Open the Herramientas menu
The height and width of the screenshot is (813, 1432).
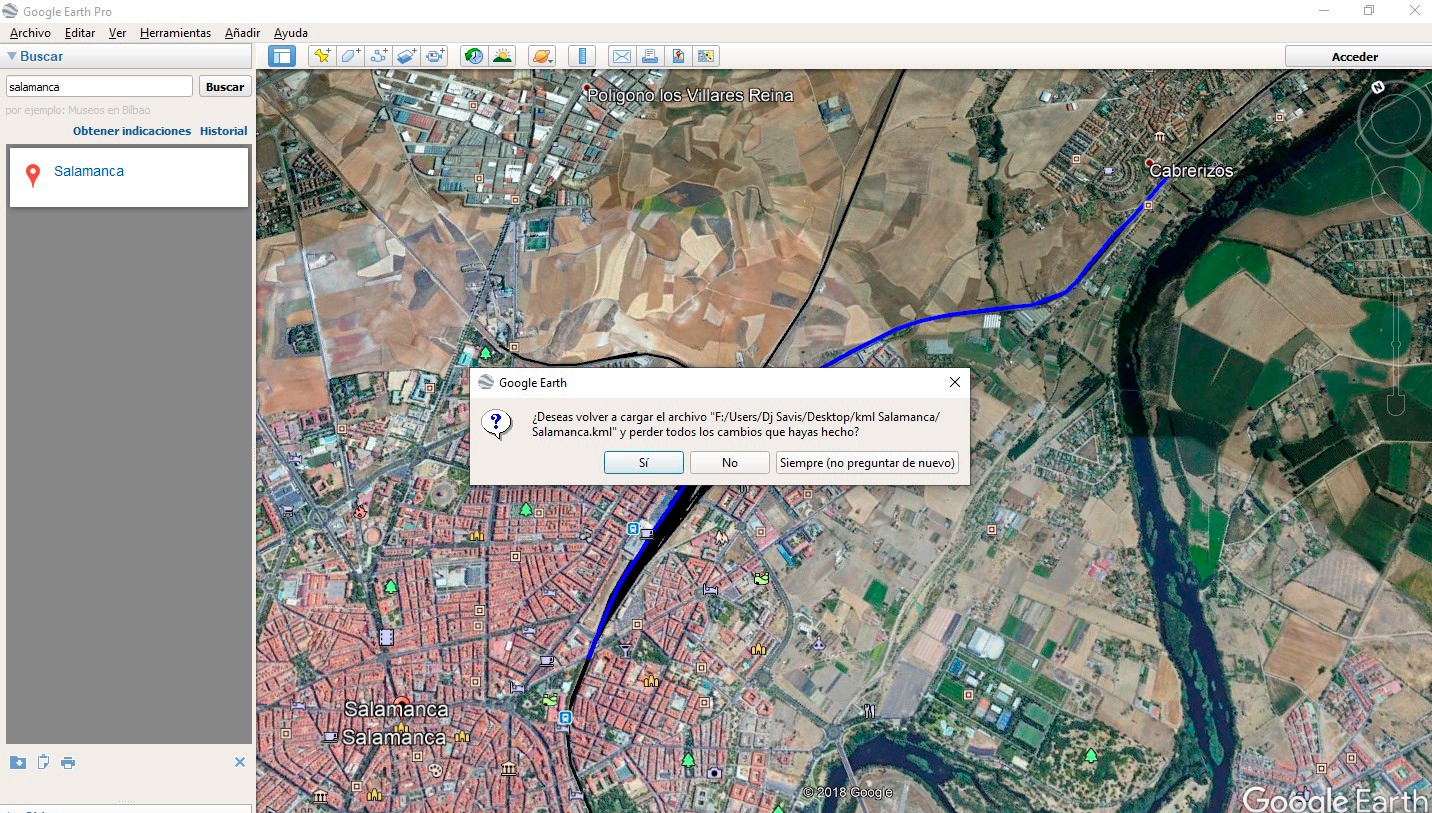[x=175, y=33]
